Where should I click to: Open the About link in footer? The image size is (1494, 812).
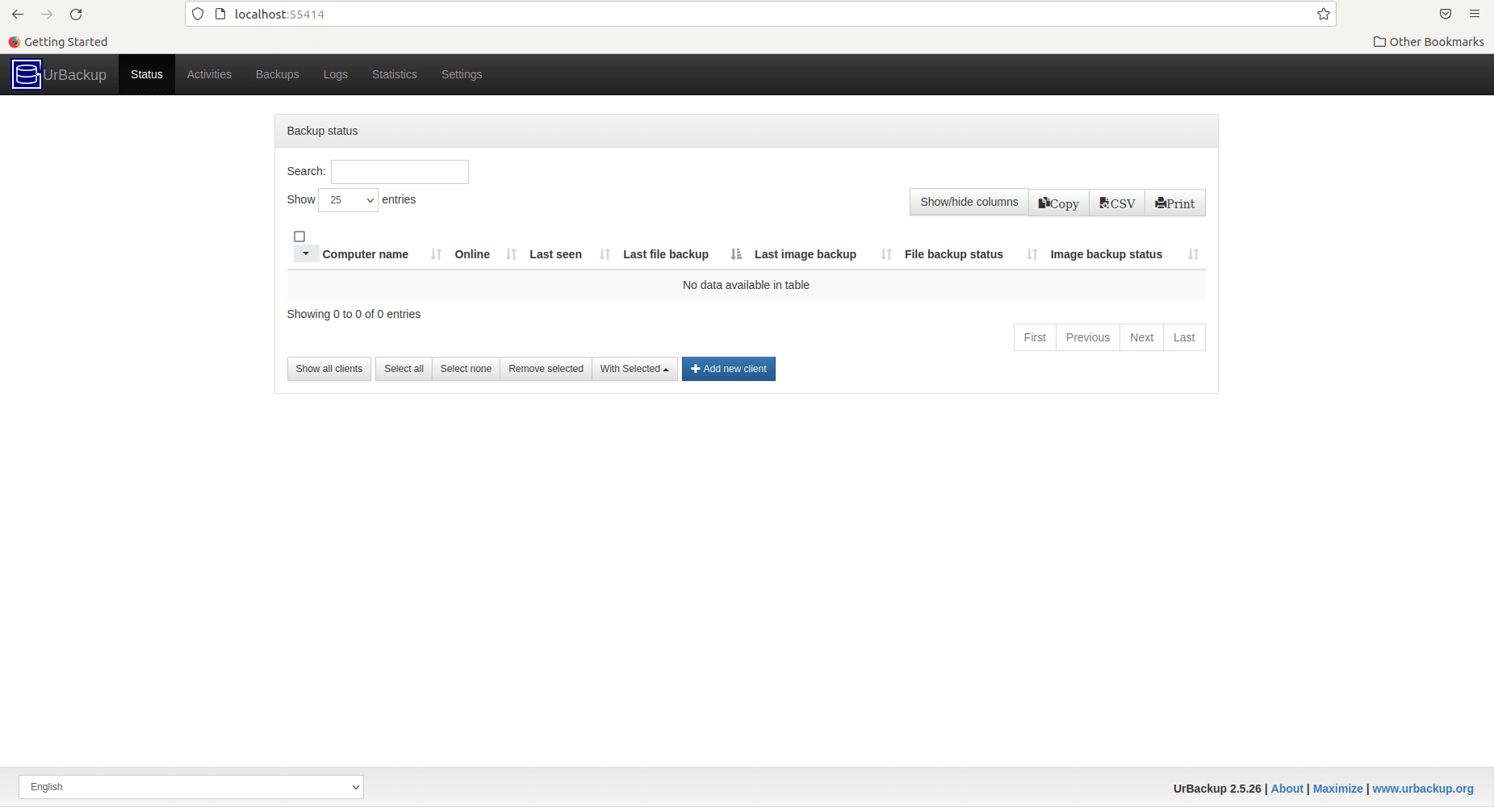point(1287,789)
